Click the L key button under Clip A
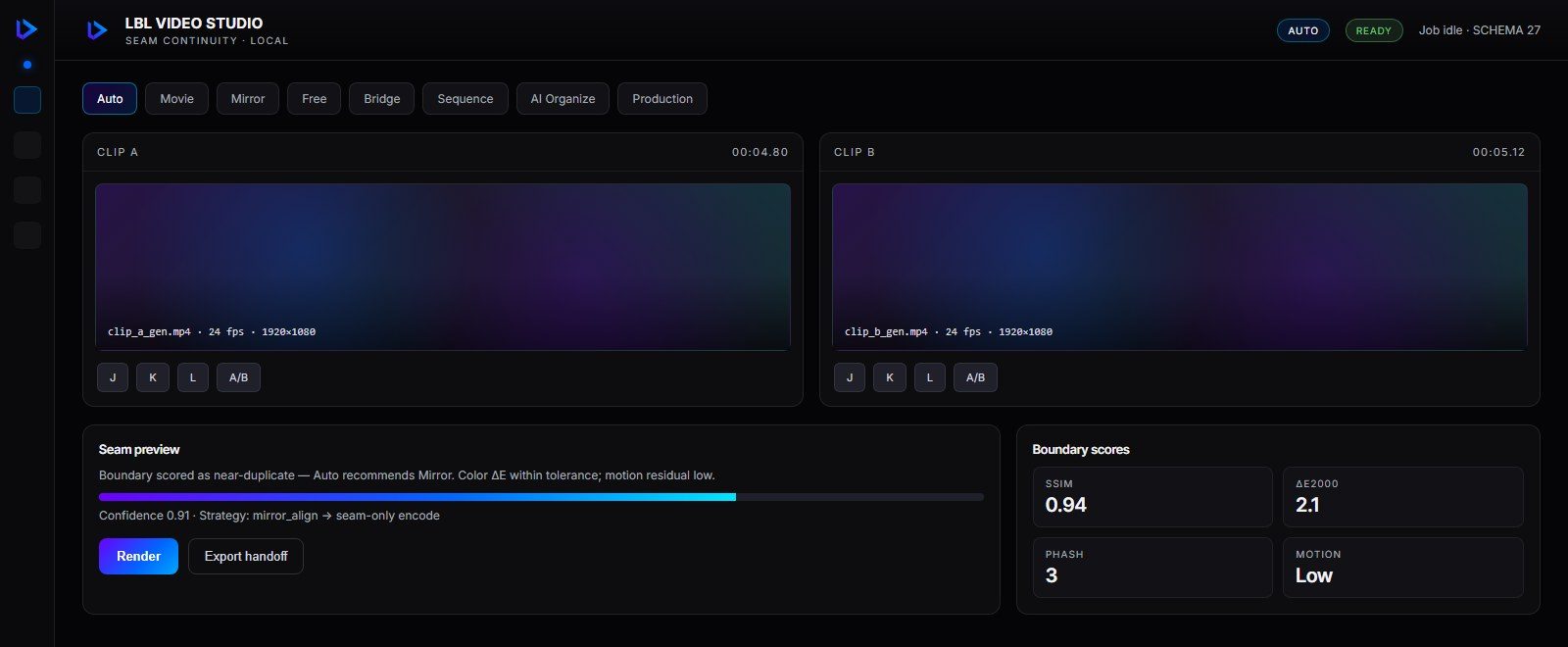The image size is (1568, 647). pos(193,377)
